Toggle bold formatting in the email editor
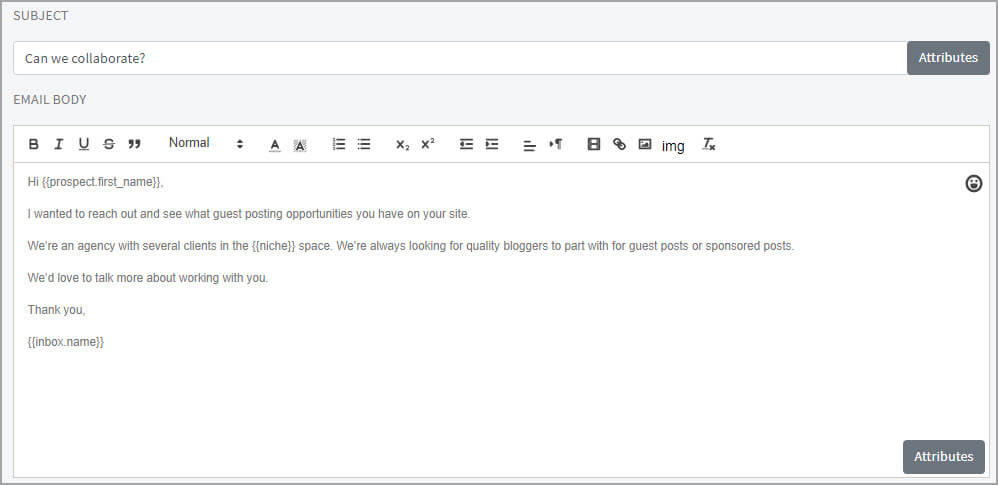Screen dimensions: 998x485 coord(34,144)
